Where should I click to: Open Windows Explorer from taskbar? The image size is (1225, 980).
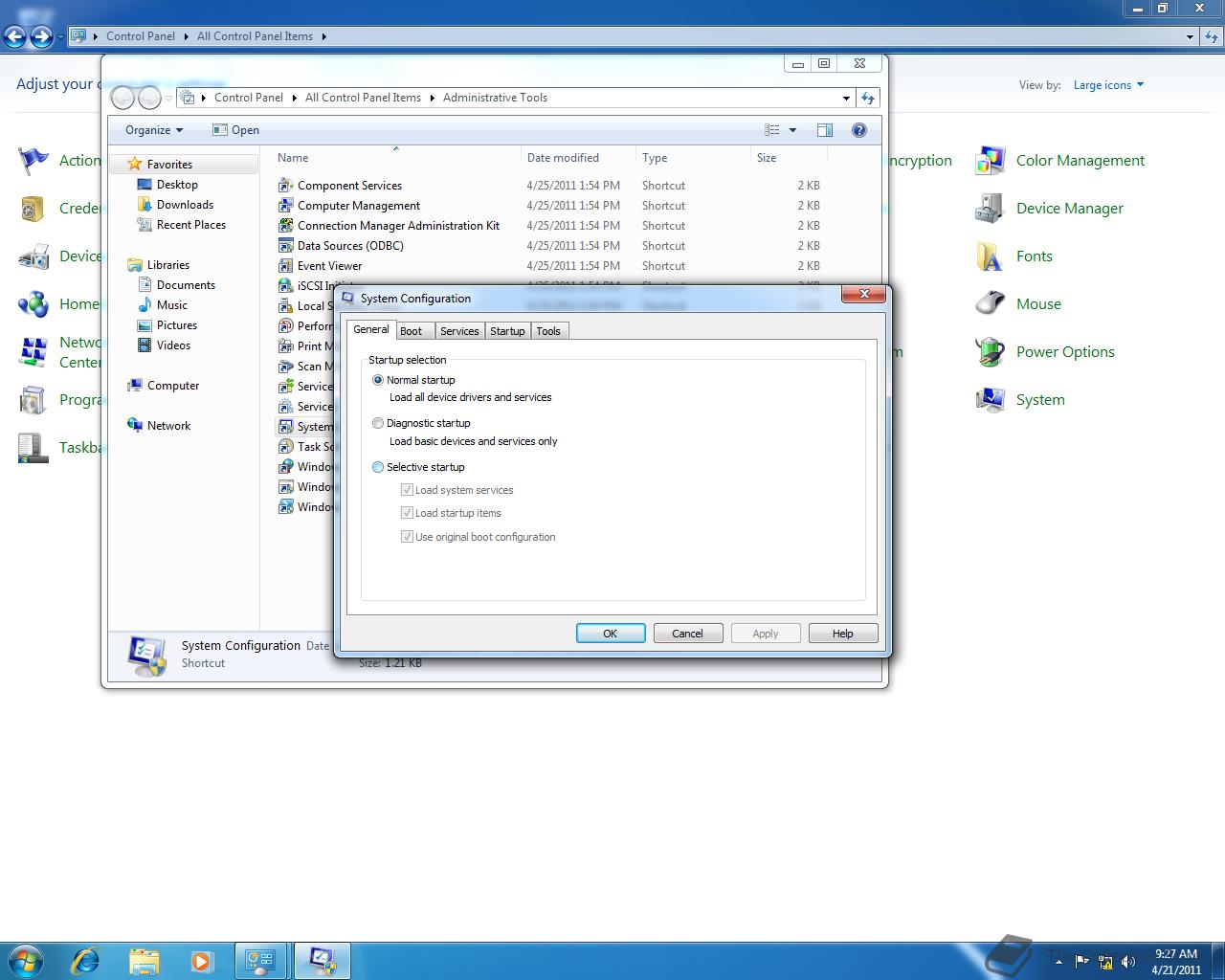(144, 961)
